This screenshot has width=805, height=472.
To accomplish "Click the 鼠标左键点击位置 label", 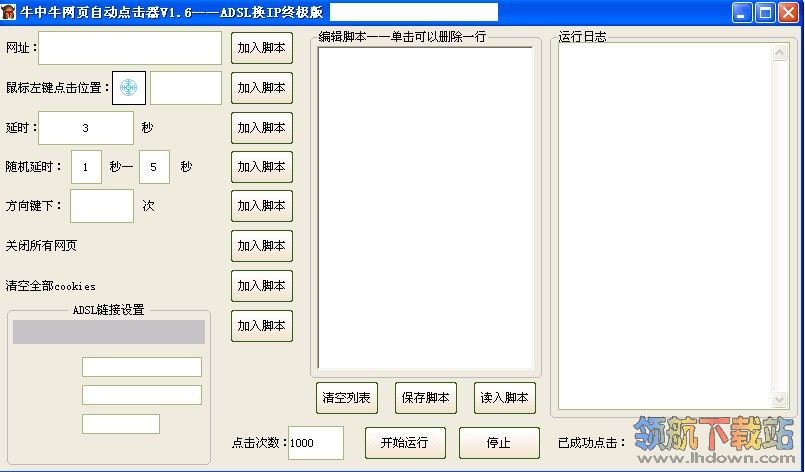I will coord(58,88).
